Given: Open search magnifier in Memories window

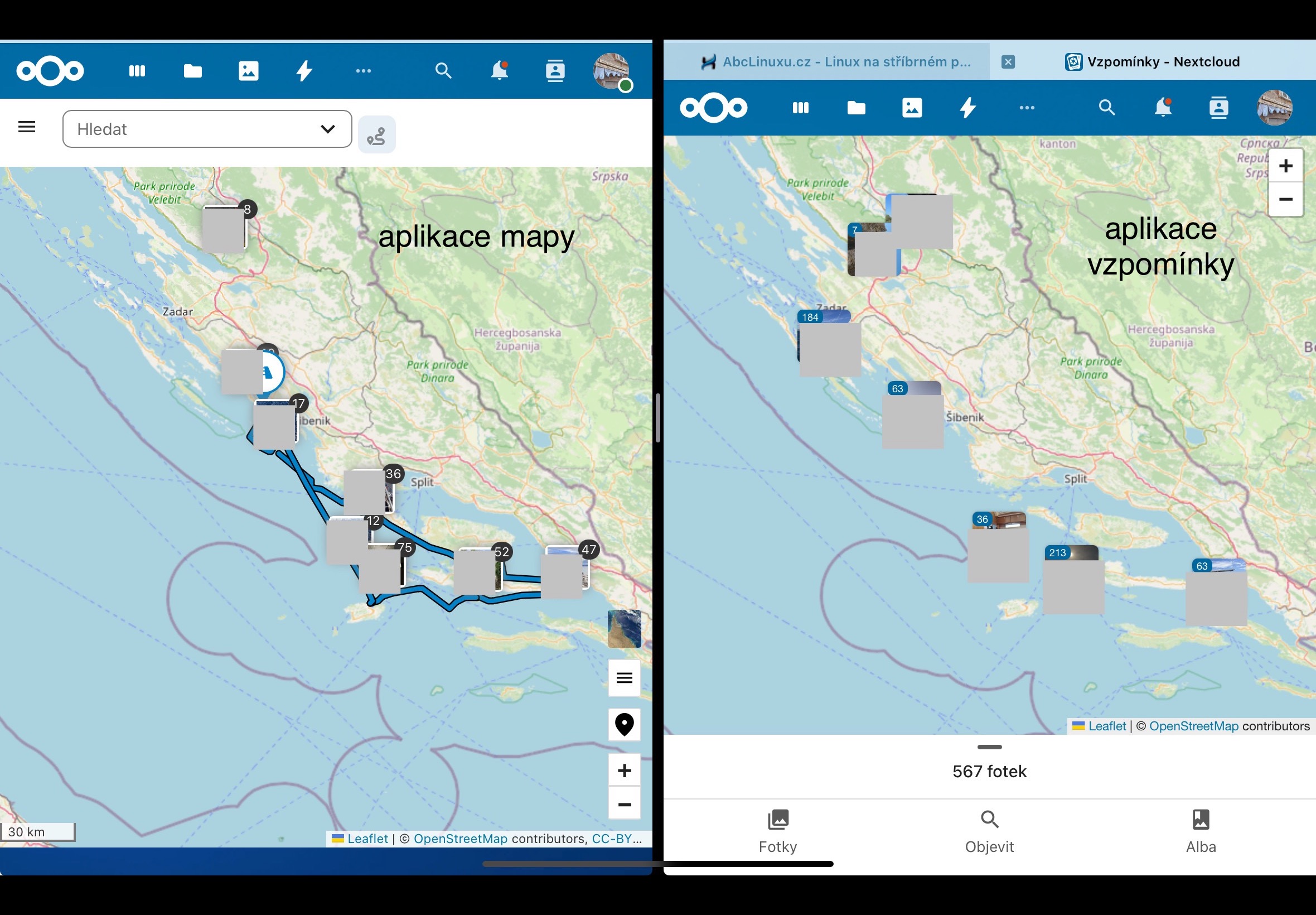Looking at the screenshot, I should pos(1107,108).
